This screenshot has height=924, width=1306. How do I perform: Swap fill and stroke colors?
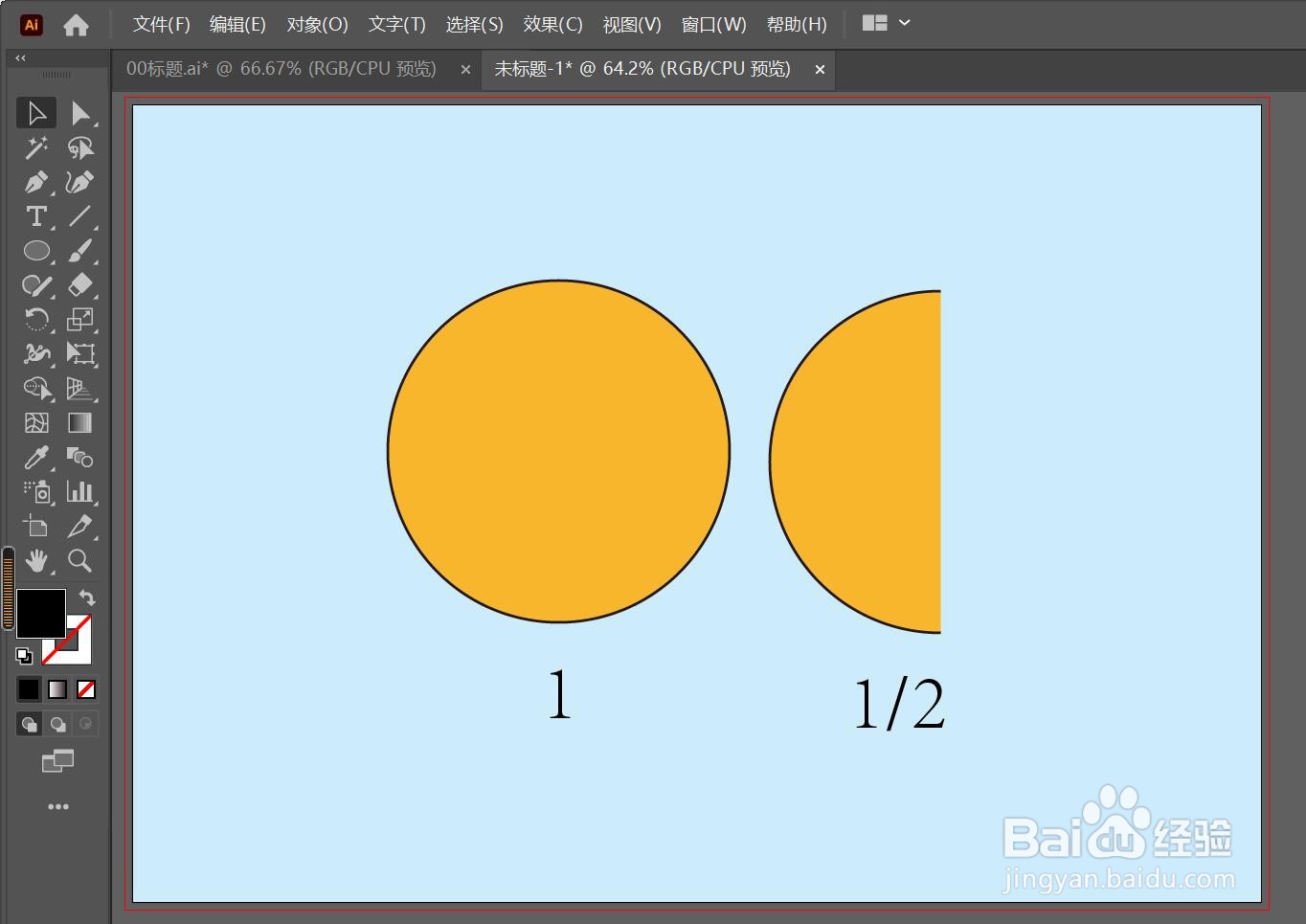click(x=87, y=597)
